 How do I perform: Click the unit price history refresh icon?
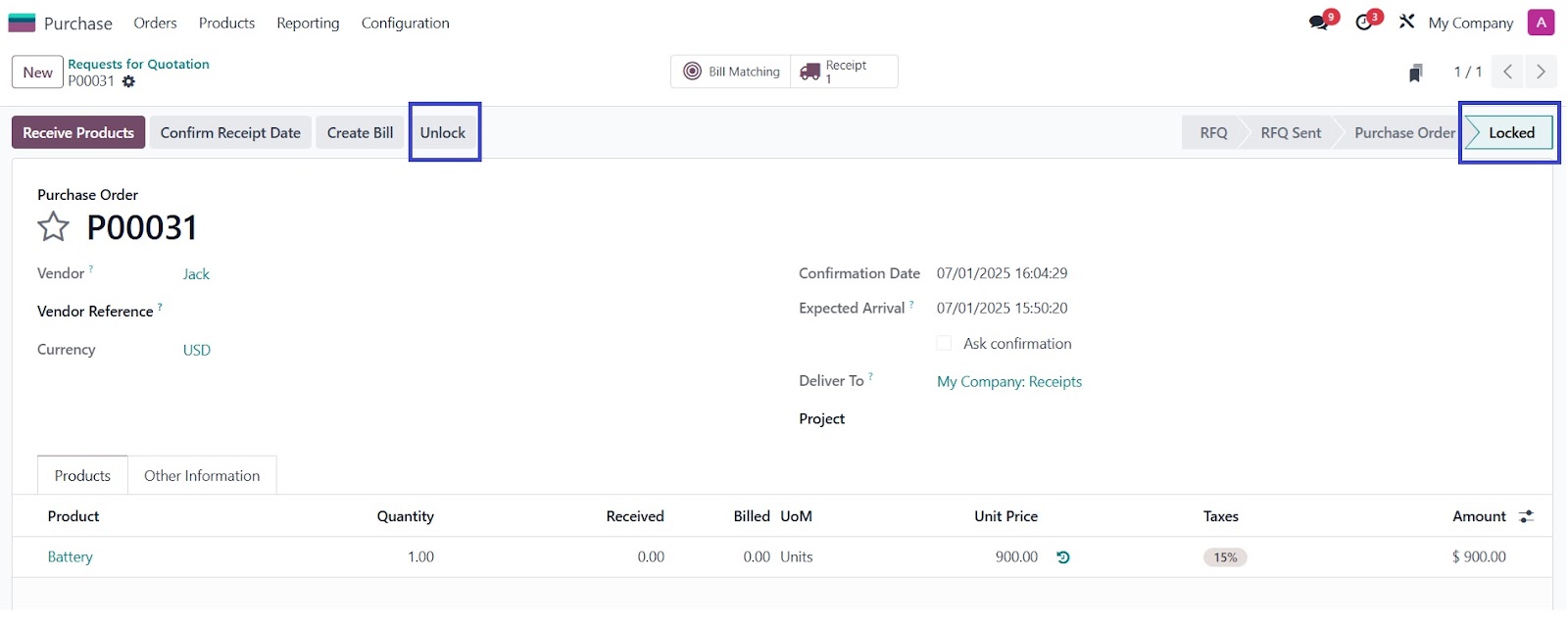pos(1063,557)
